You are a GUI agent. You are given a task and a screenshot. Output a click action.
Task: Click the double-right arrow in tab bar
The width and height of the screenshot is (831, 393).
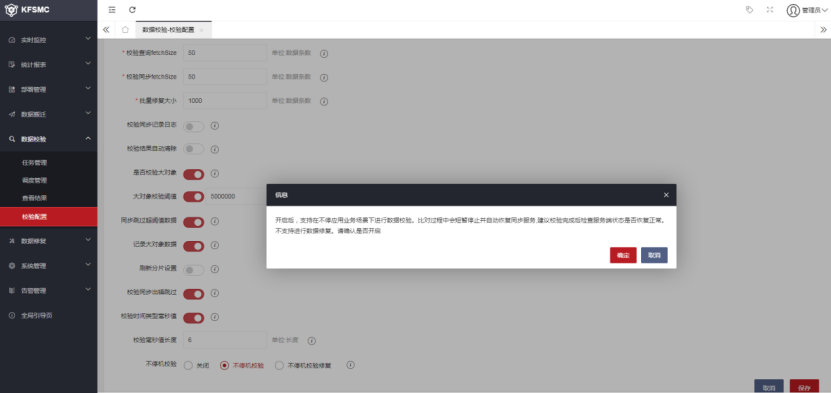pos(823,30)
